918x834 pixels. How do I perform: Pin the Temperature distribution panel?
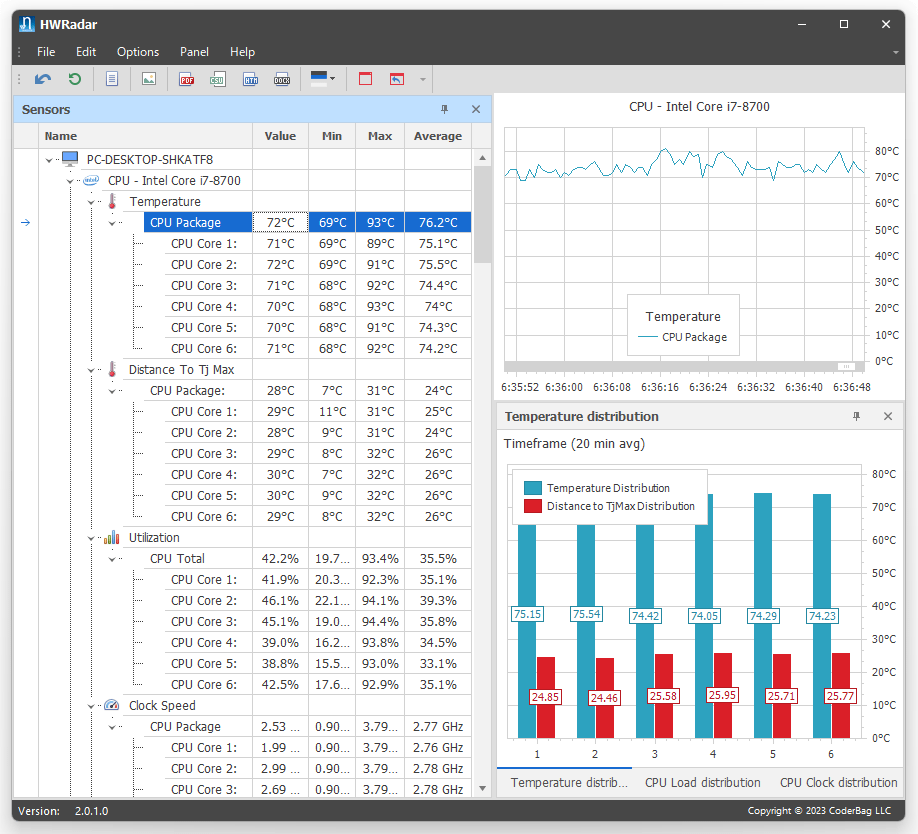857,416
